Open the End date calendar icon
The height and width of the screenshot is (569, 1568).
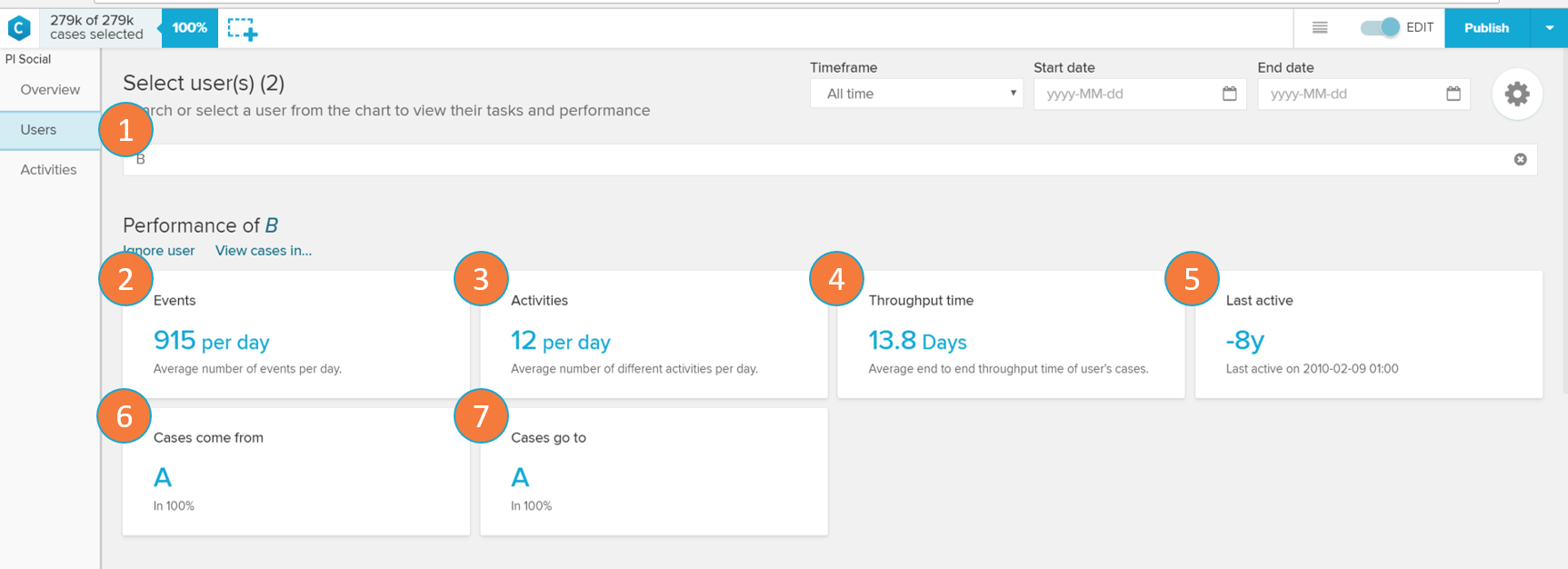(1453, 94)
